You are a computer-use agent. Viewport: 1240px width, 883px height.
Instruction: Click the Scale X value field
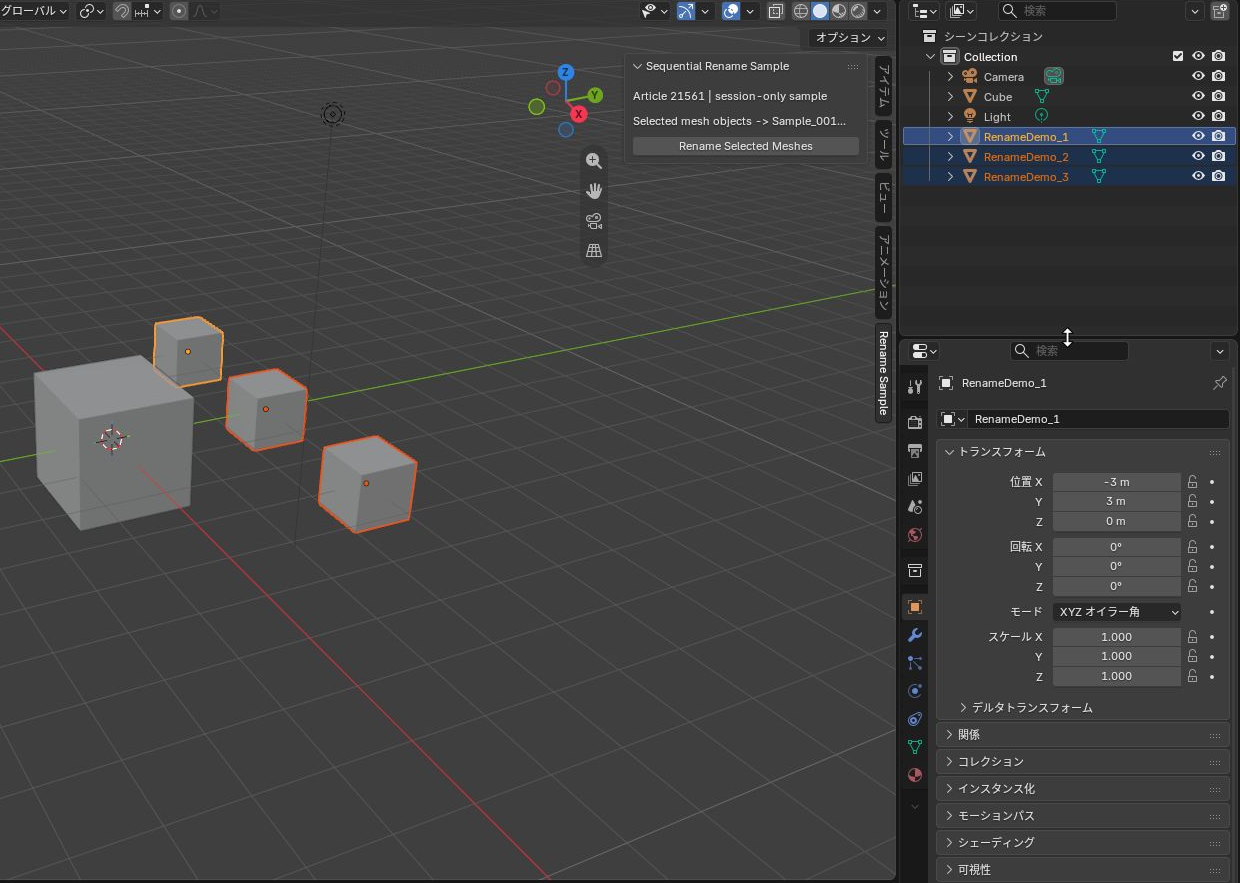pos(1117,637)
